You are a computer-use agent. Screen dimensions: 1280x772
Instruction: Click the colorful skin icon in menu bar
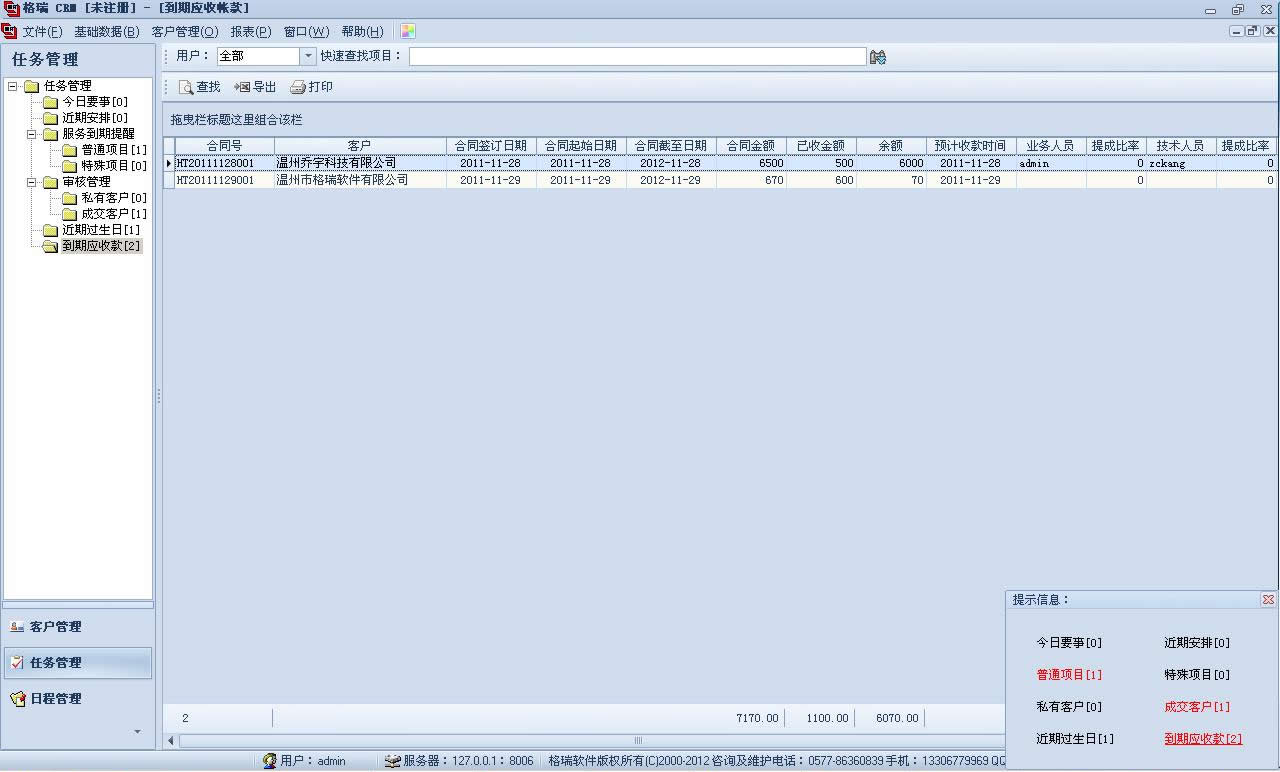pyautogui.click(x=408, y=31)
